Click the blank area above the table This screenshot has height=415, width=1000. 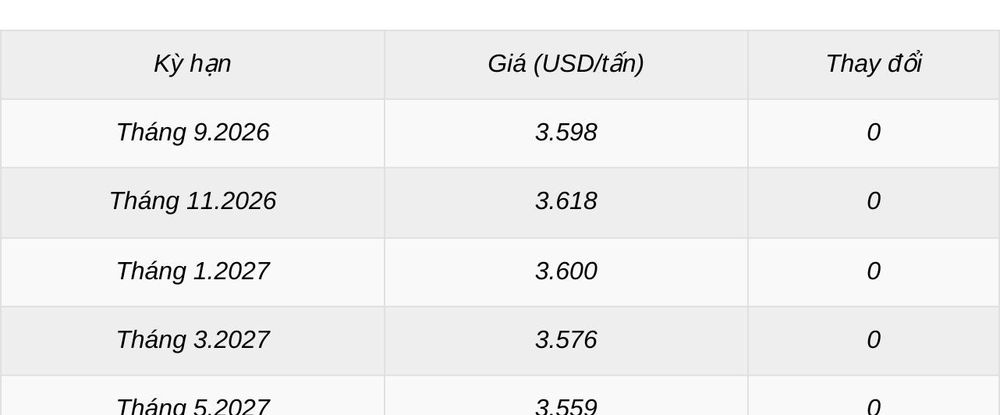pos(500,14)
